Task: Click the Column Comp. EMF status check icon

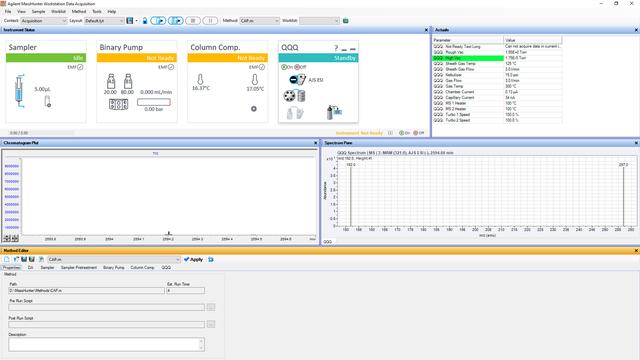Action: pos(262,67)
